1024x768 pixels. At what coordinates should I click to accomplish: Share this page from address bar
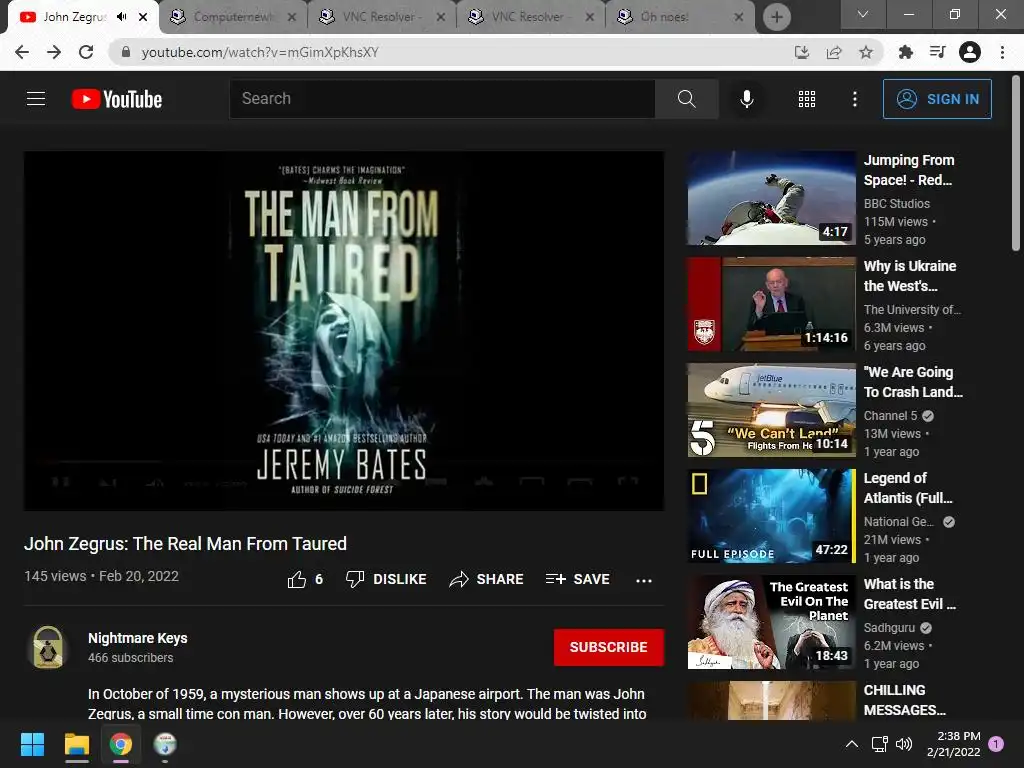pyautogui.click(x=834, y=52)
